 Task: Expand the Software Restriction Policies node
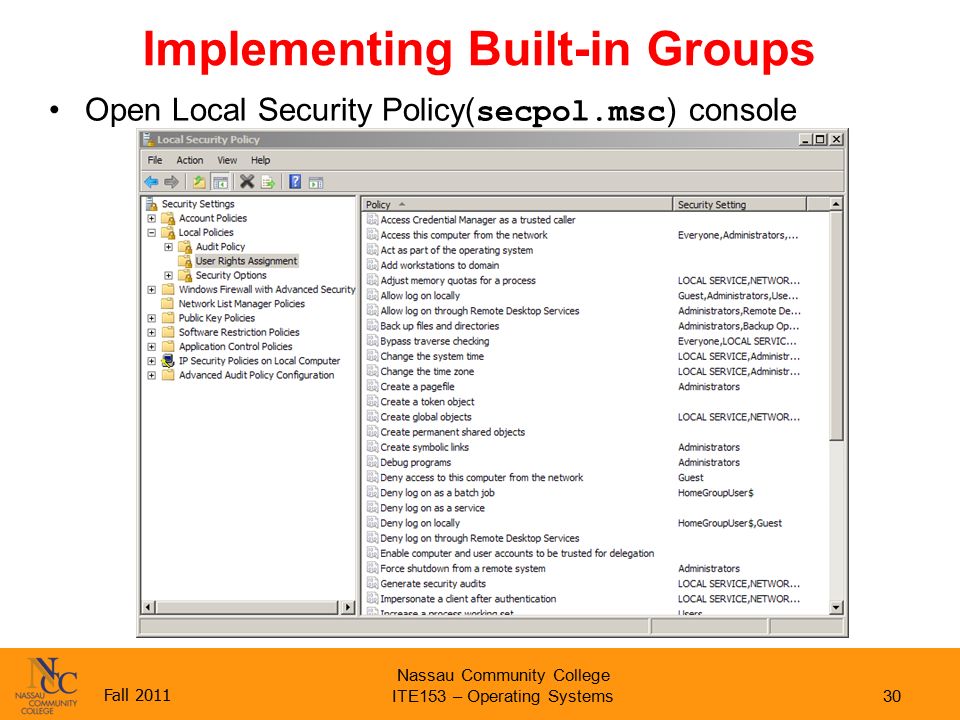[151, 332]
